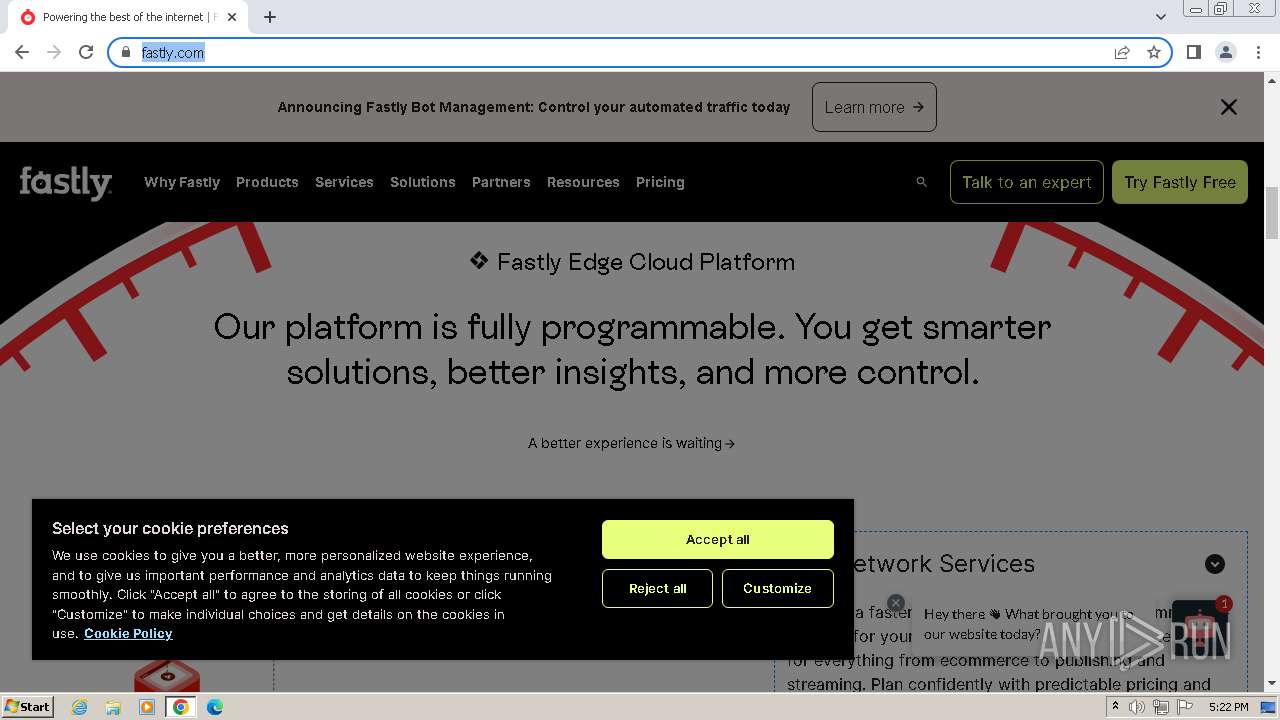This screenshot has height=720, width=1280.
Task: Open File Explorer from taskbar
Action: pos(113,707)
